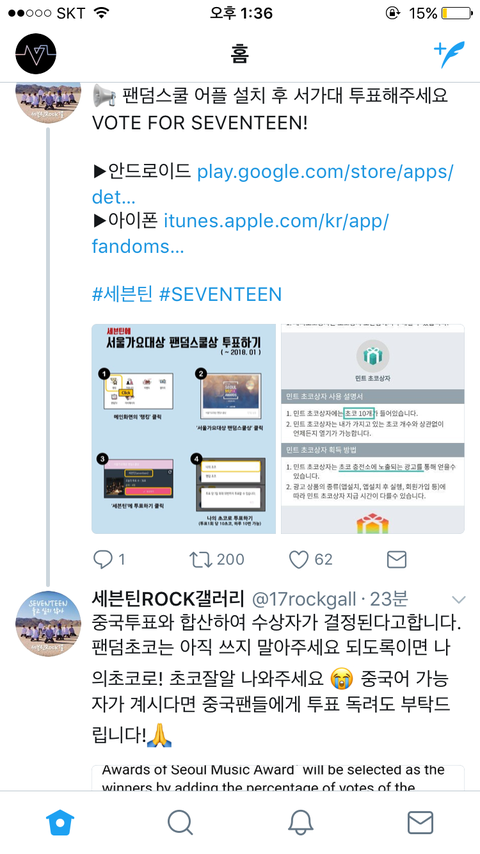Open the play.google.com store link

click(272, 185)
